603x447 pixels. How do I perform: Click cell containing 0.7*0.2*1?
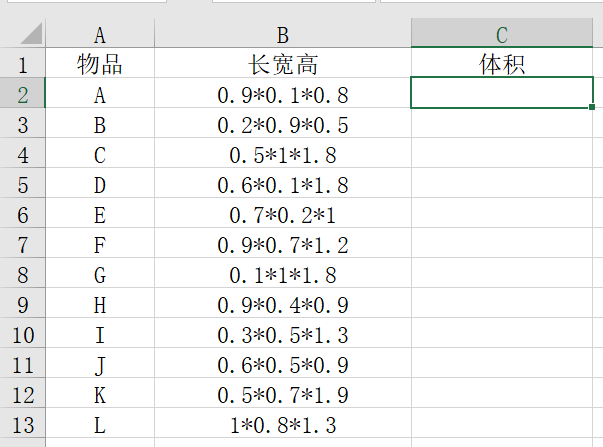pos(283,213)
